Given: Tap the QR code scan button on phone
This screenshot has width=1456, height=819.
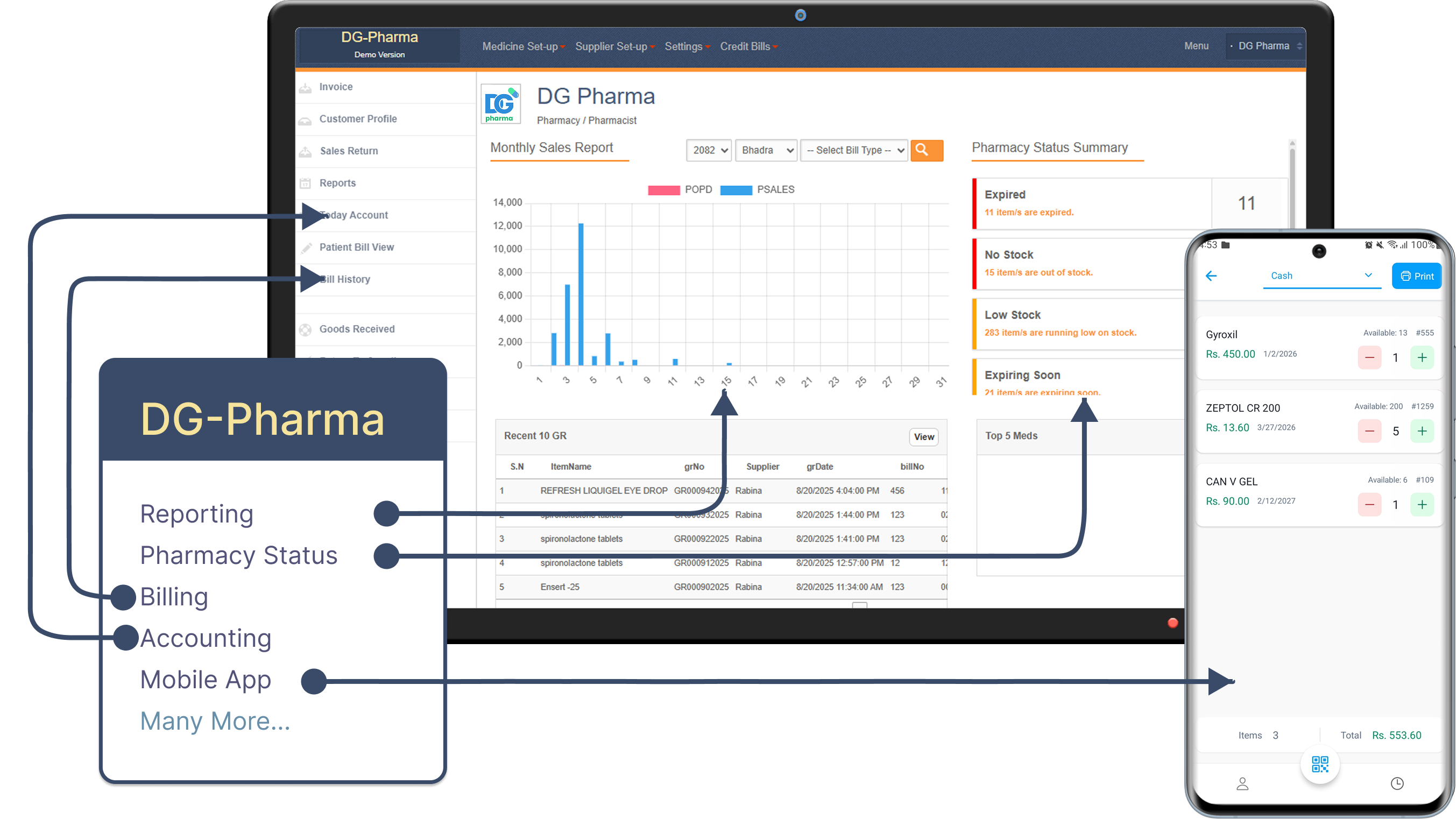Looking at the screenshot, I should tap(1319, 764).
